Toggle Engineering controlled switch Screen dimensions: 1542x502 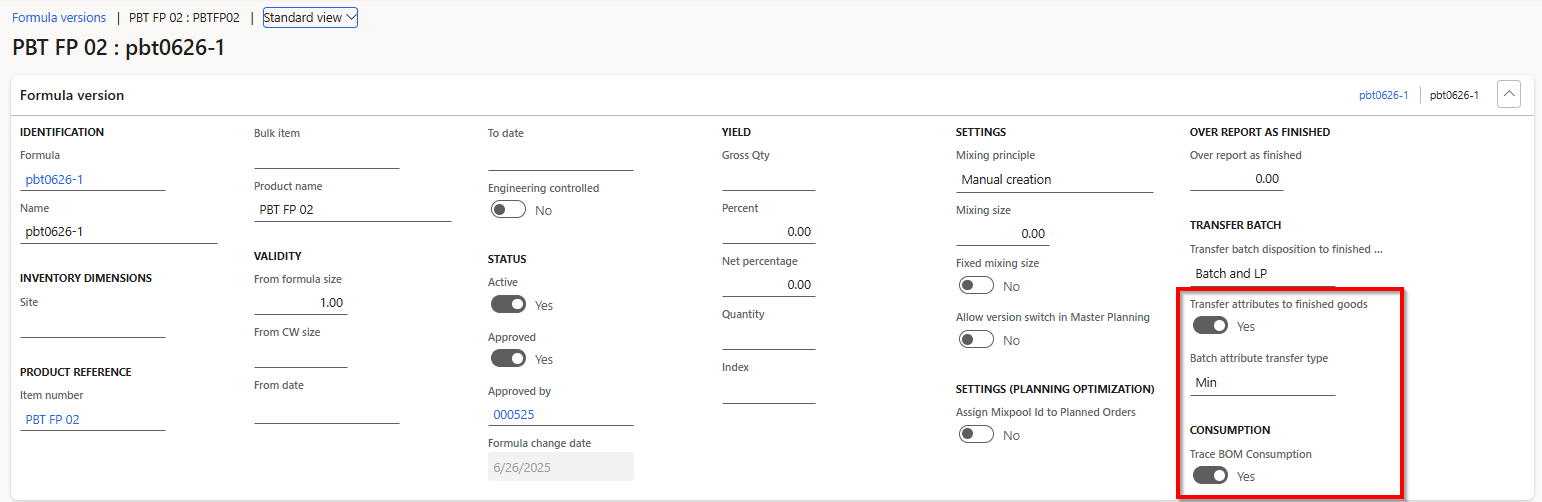pyautogui.click(x=509, y=210)
